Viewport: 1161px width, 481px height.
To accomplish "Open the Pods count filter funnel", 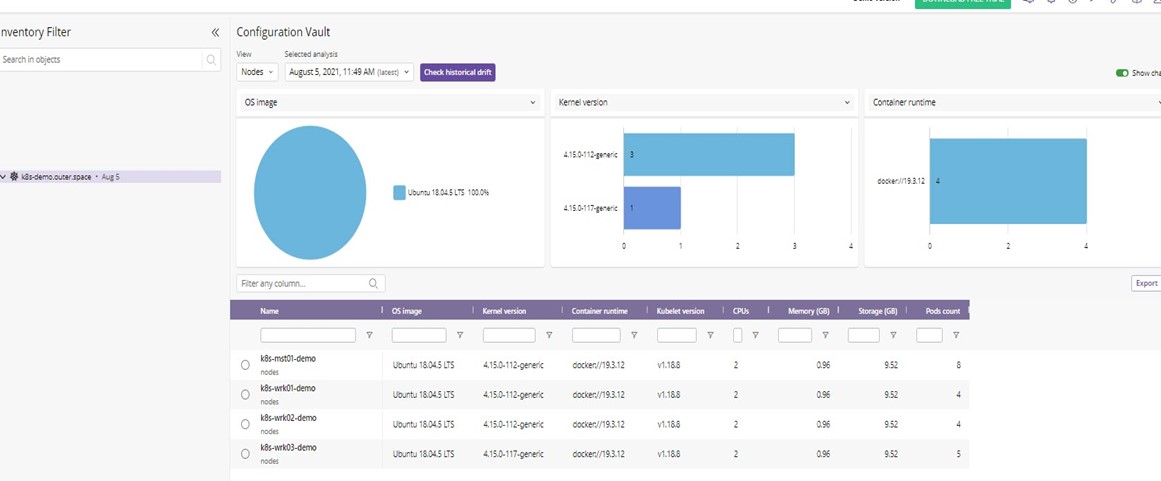I will click(956, 335).
